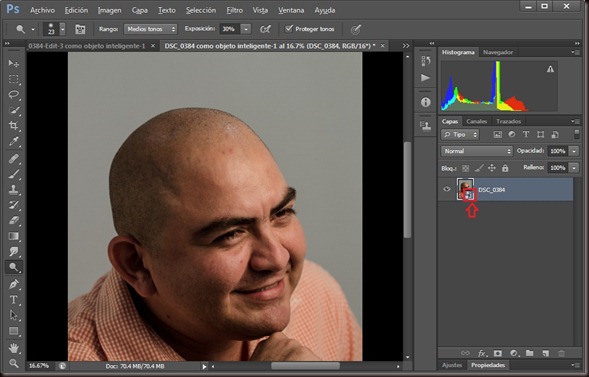This screenshot has width=589, height=377.
Task: Toggle shape layer filter icon
Action: 540,134
